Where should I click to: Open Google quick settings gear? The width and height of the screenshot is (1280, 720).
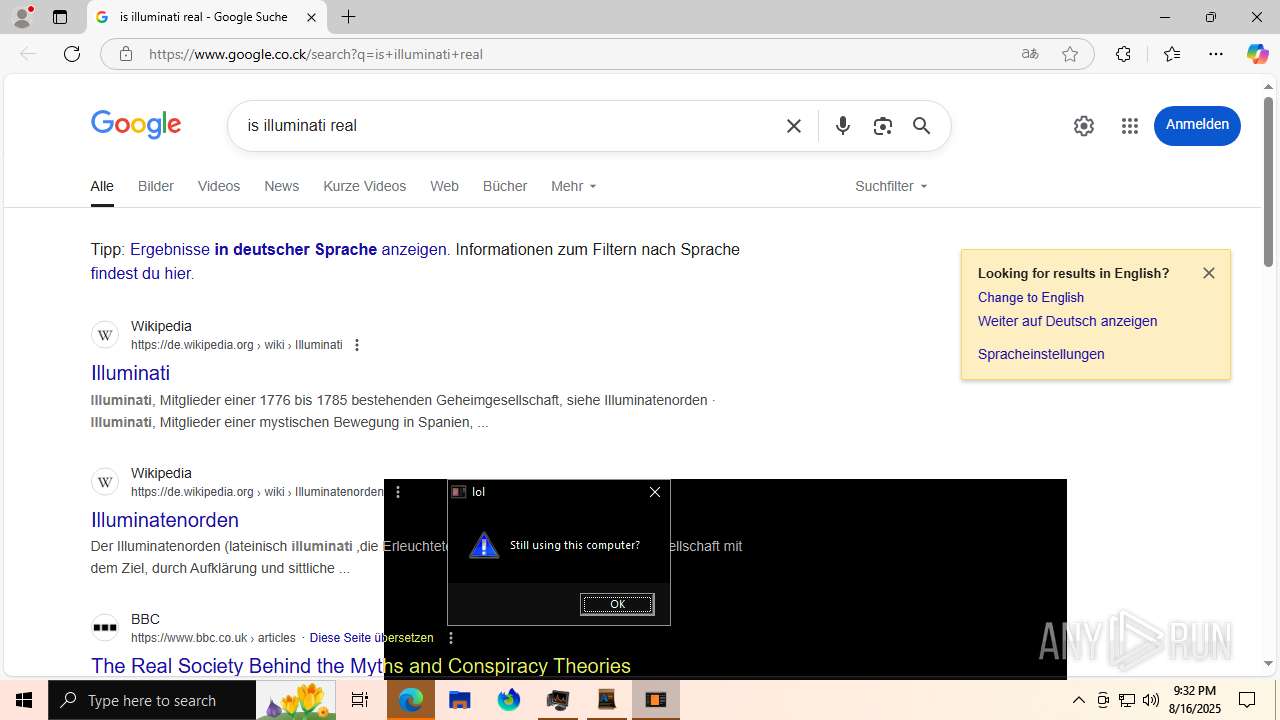click(1084, 126)
